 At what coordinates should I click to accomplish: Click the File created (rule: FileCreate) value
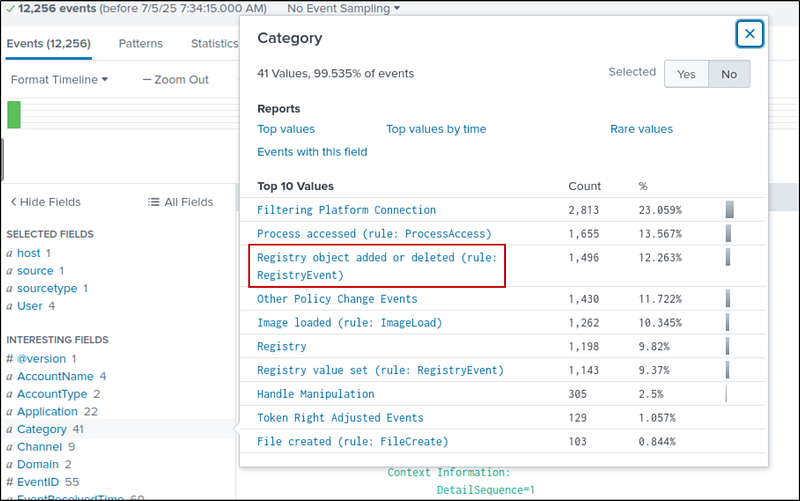352,441
